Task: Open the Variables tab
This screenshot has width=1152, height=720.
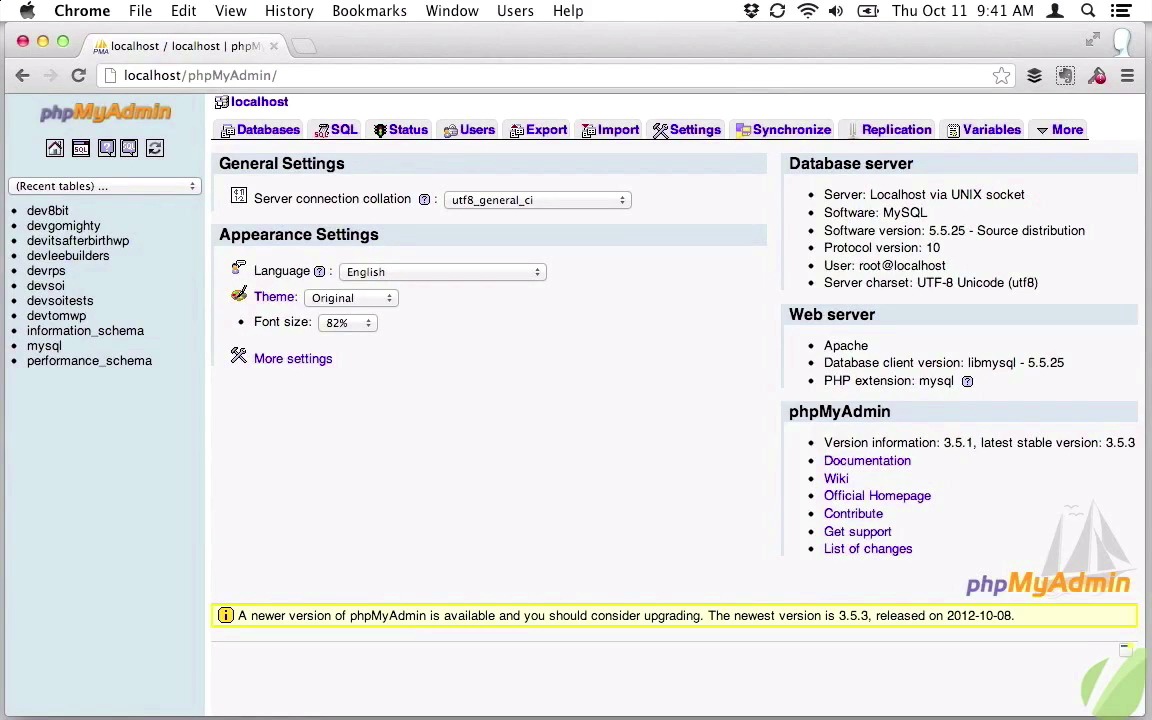Action: [984, 129]
